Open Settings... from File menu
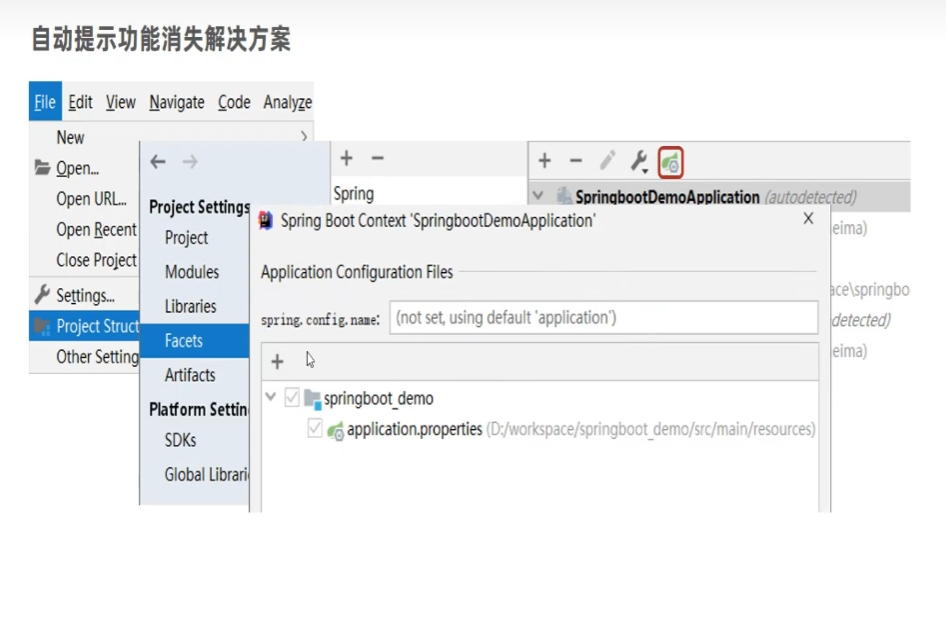This screenshot has width=946, height=634. tap(85, 296)
